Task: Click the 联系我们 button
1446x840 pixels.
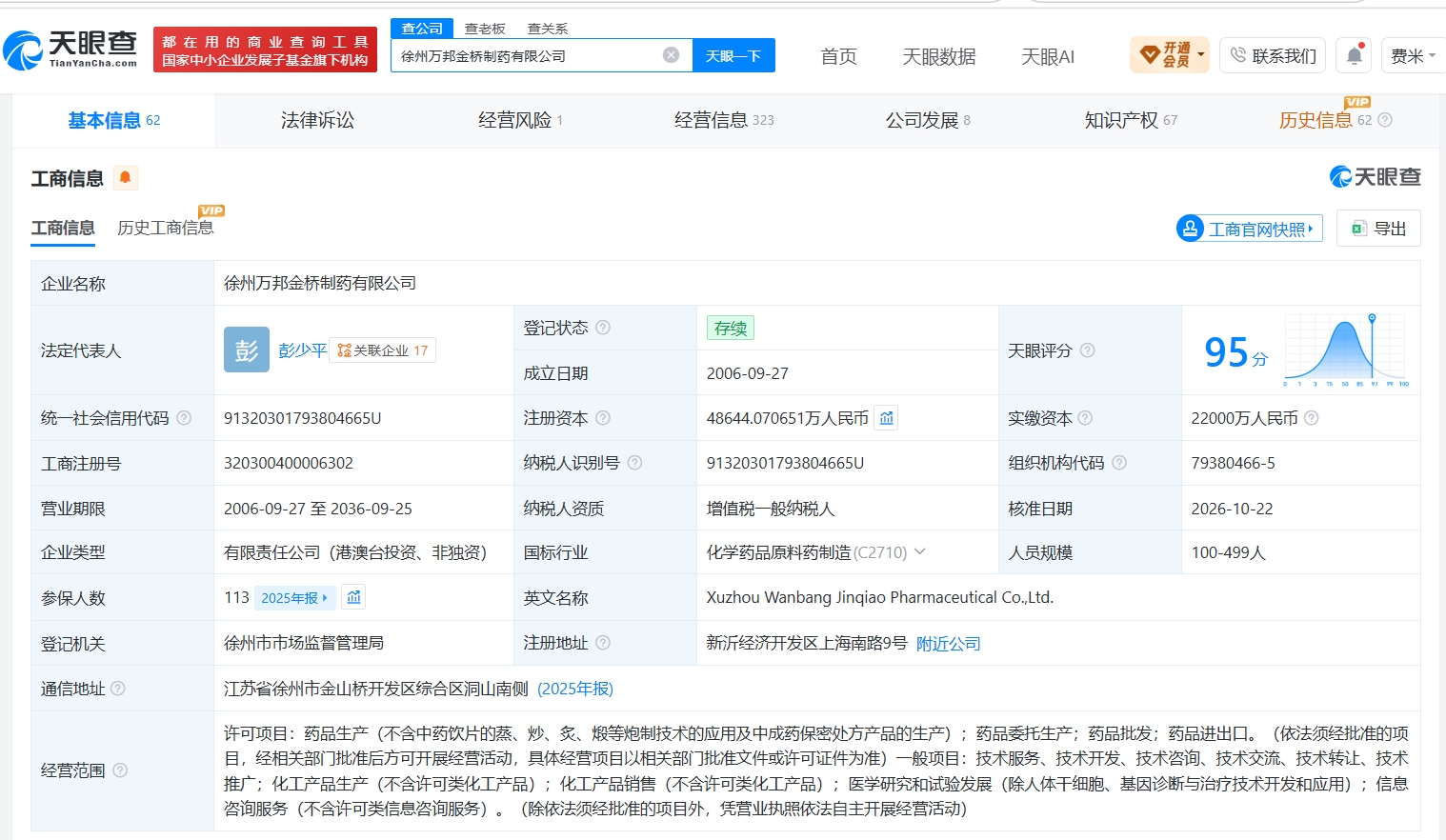Action: click(x=1273, y=55)
